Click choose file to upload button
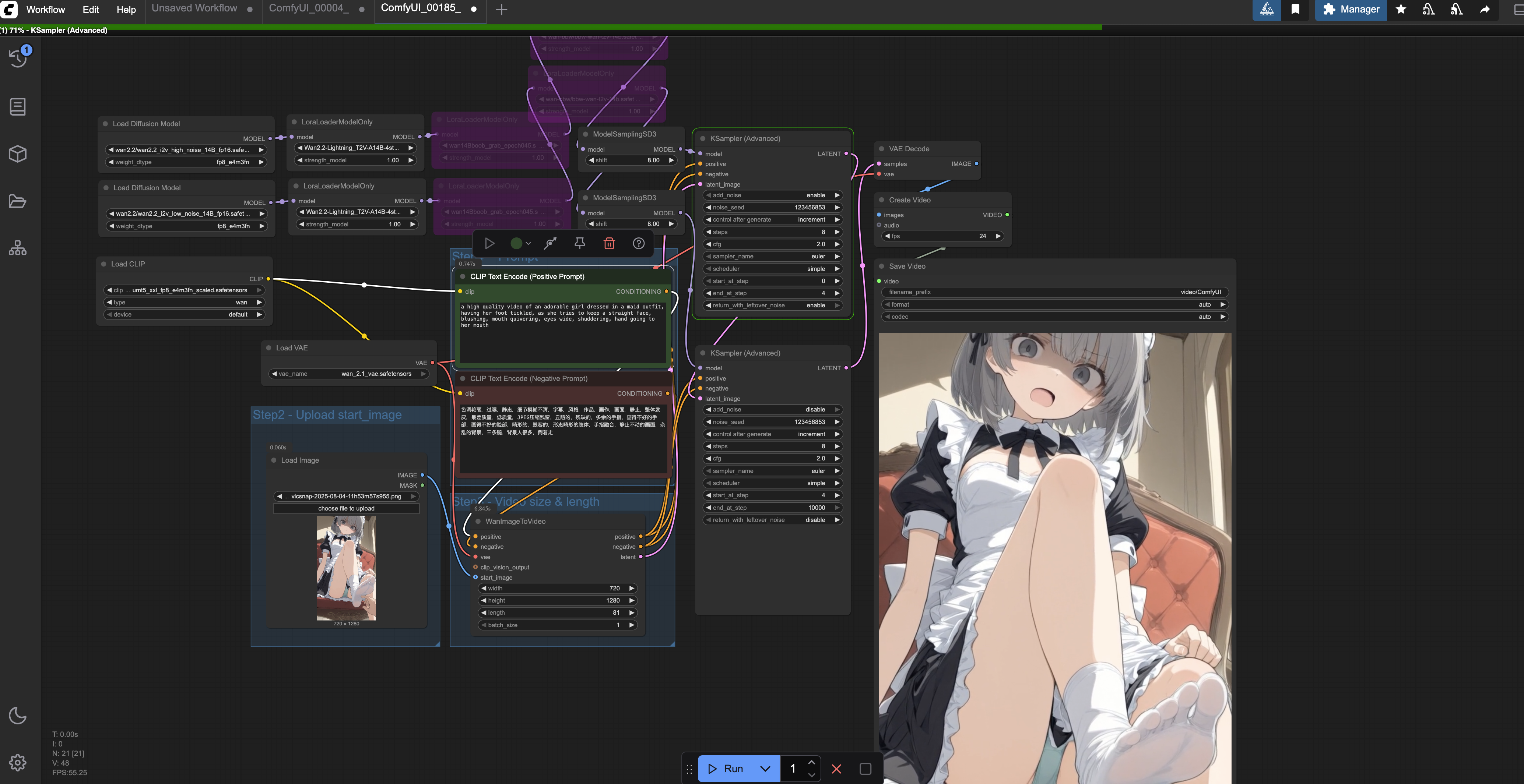 pyautogui.click(x=346, y=508)
